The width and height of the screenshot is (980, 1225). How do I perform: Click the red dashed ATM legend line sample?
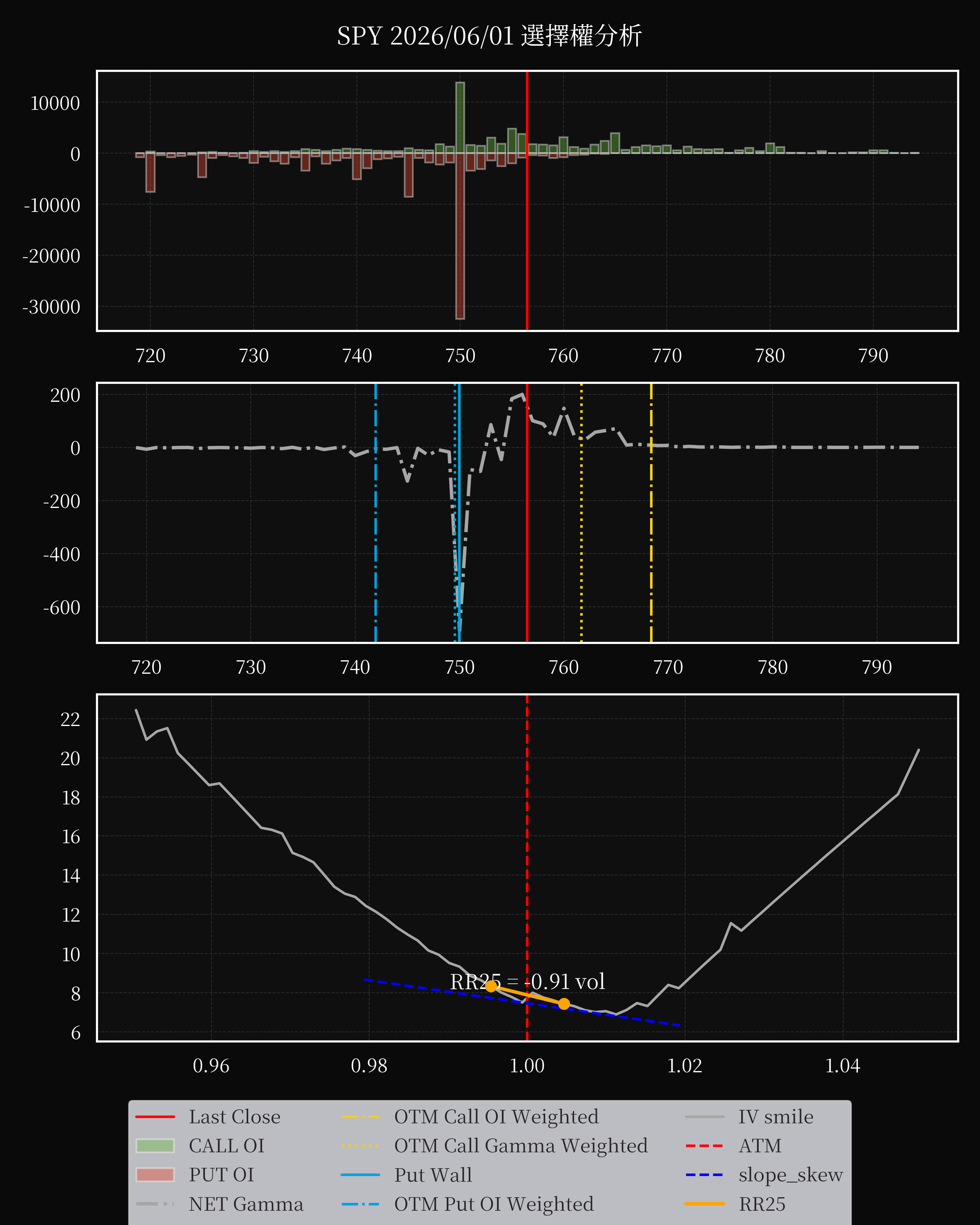coord(704,1146)
